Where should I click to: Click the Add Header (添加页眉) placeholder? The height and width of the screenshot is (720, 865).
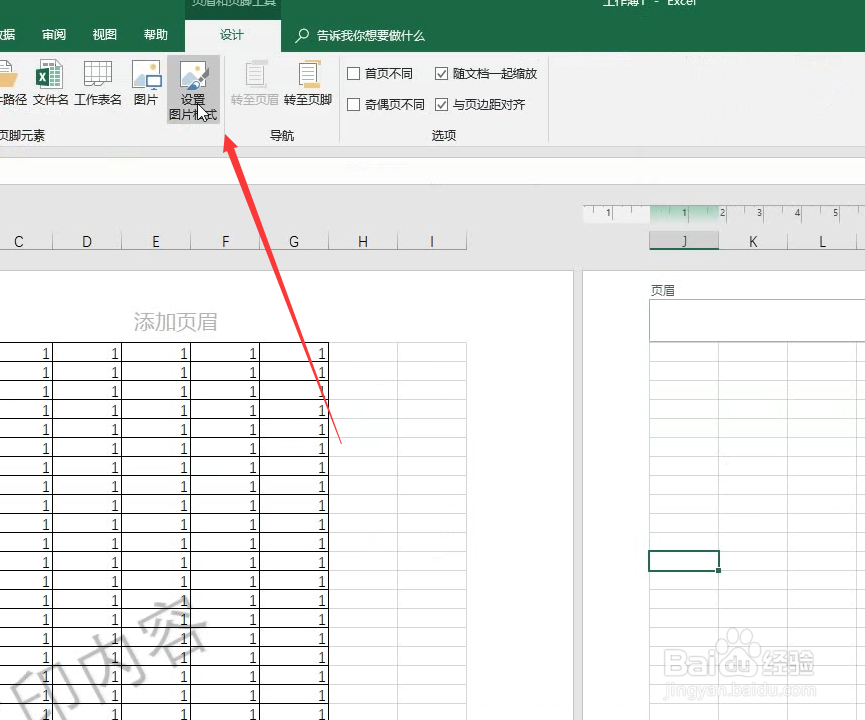pos(175,322)
